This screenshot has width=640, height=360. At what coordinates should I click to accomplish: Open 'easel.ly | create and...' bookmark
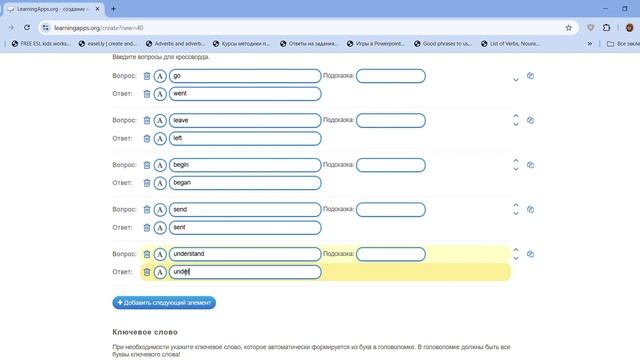[107, 43]
